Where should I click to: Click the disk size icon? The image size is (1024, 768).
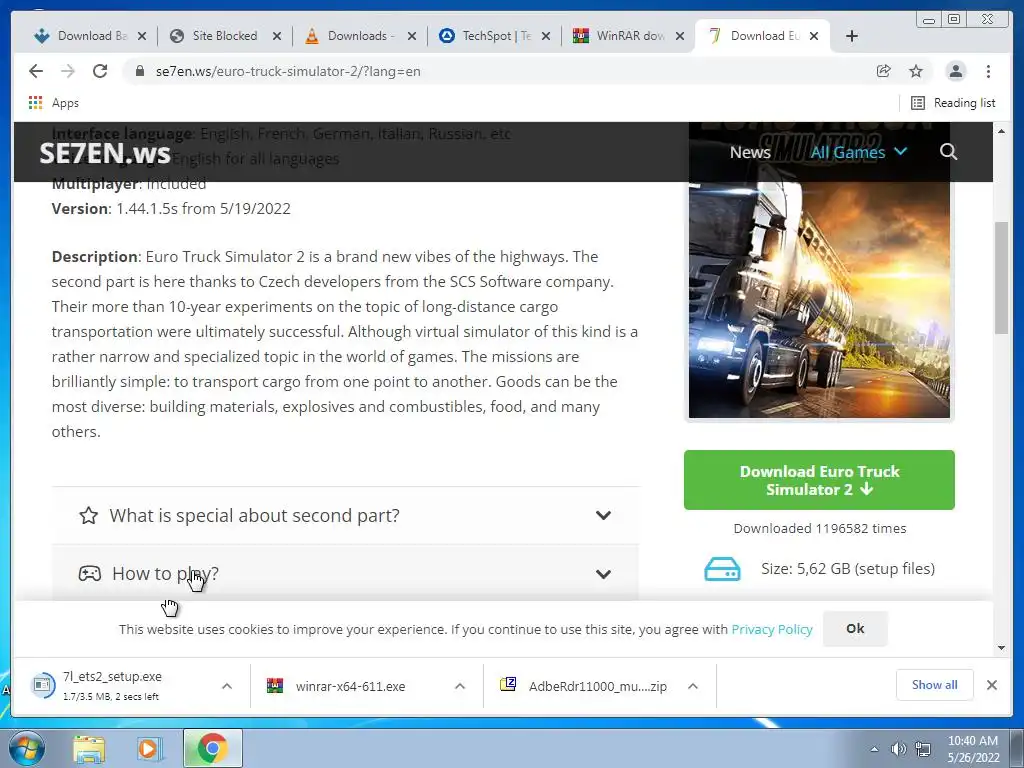point(722,569)
